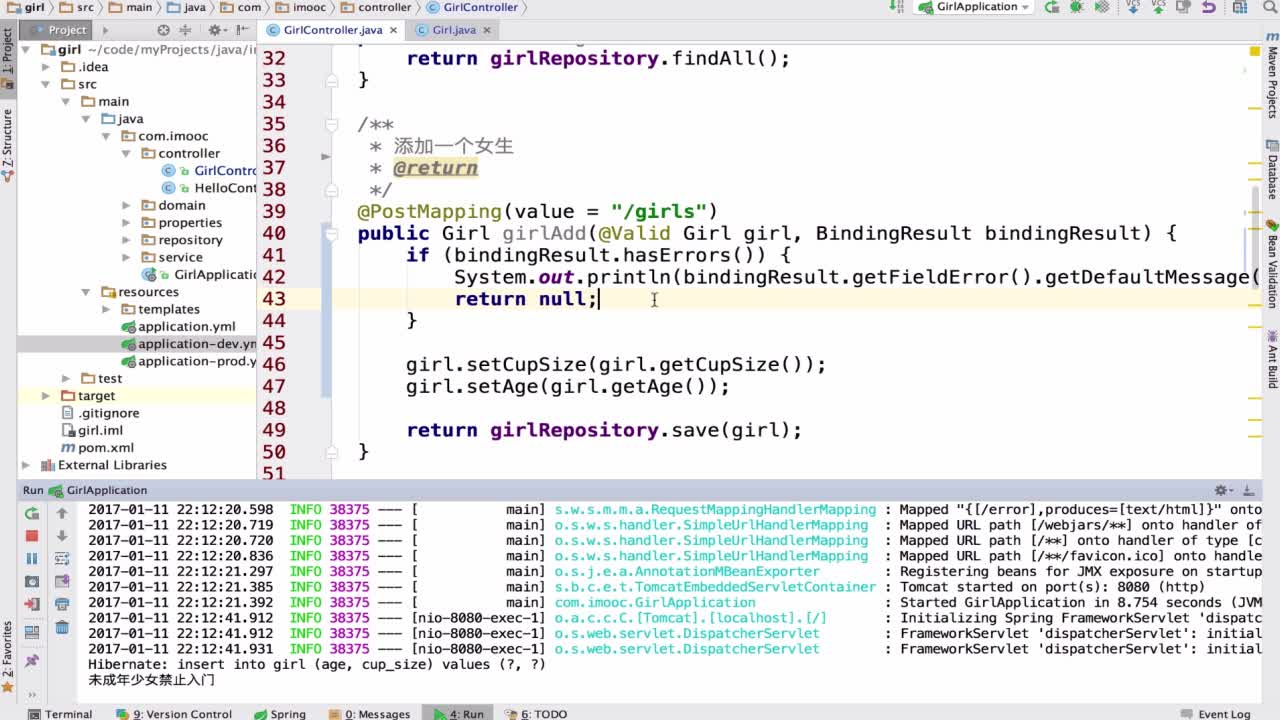Open the Messages tool window
1280x720 pixels.
point(370,713)
